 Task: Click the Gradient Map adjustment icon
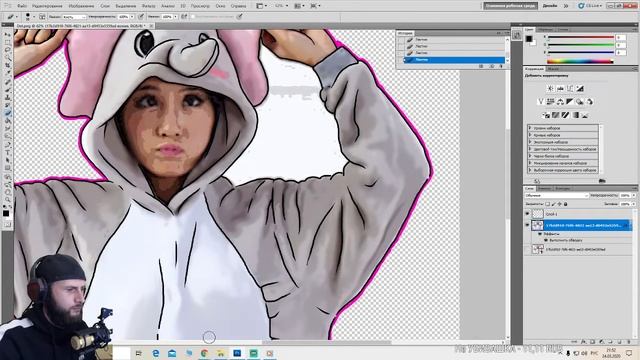(575, 115)
